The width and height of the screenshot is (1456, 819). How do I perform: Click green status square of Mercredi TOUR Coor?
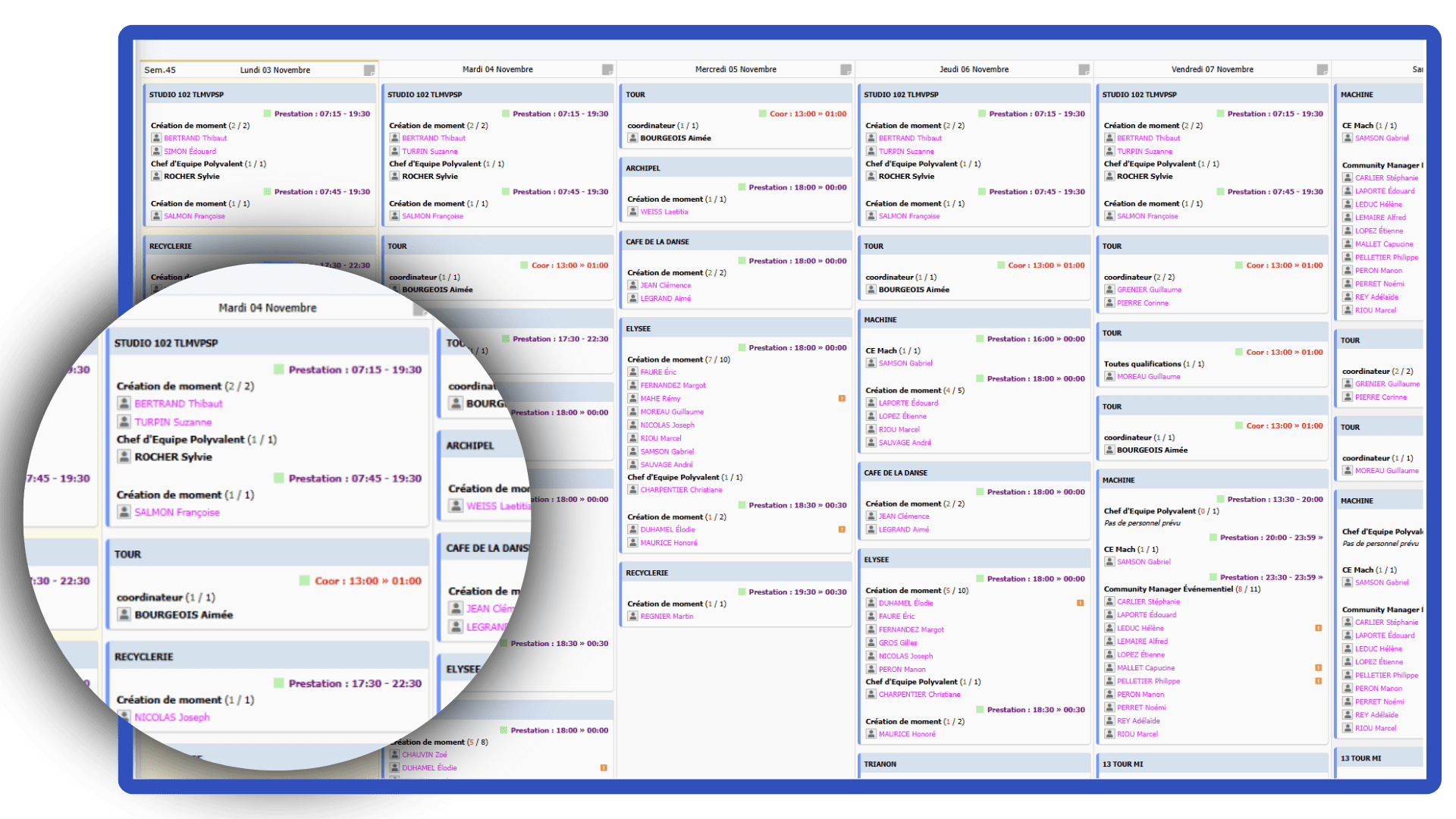point(763,114)
